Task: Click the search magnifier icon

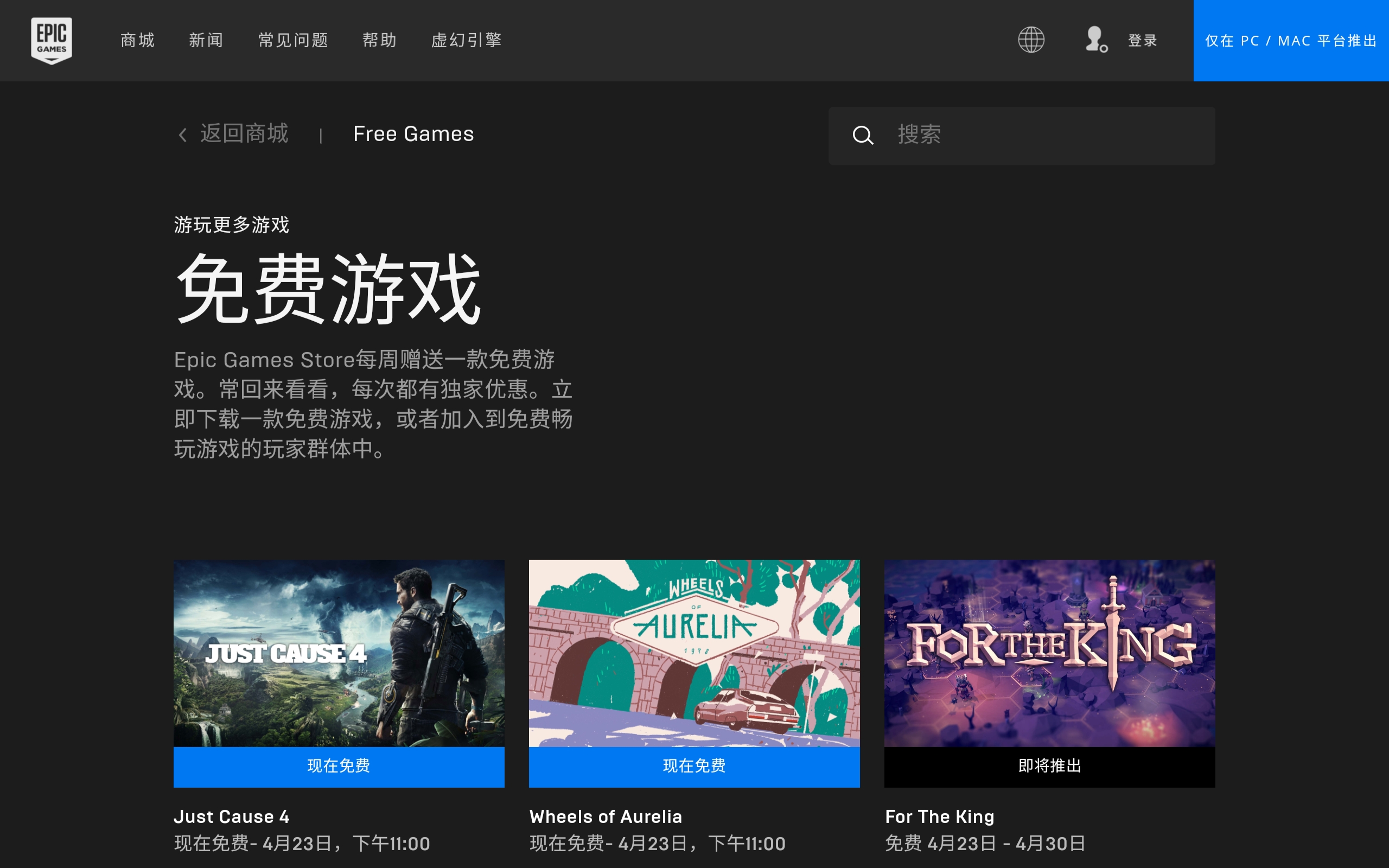Action: coord(863,136)
